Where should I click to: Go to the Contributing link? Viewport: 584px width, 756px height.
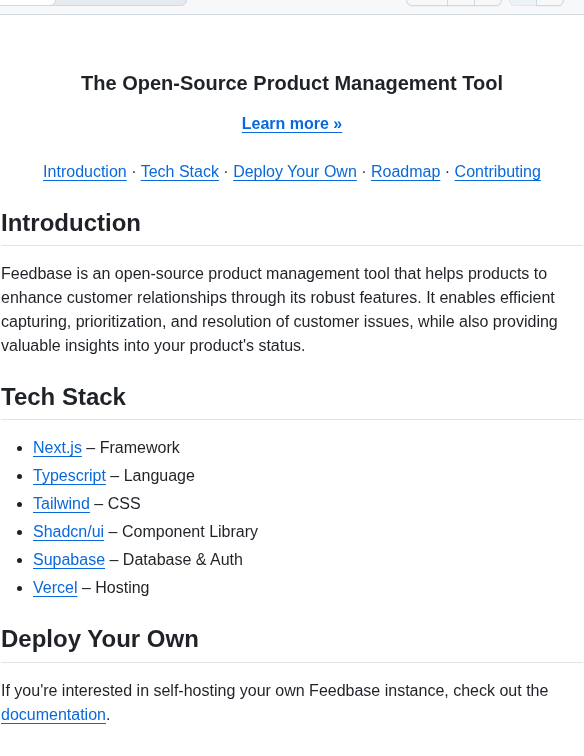point(498,172)
